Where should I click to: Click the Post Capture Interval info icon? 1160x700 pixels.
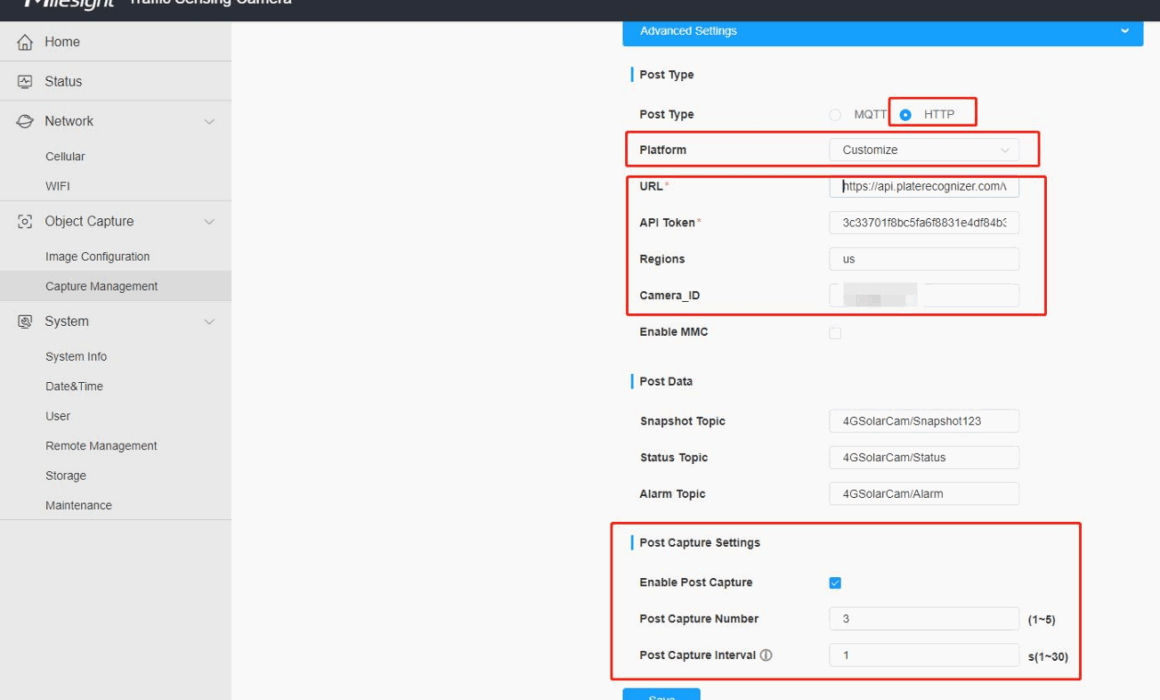point(766,656)
